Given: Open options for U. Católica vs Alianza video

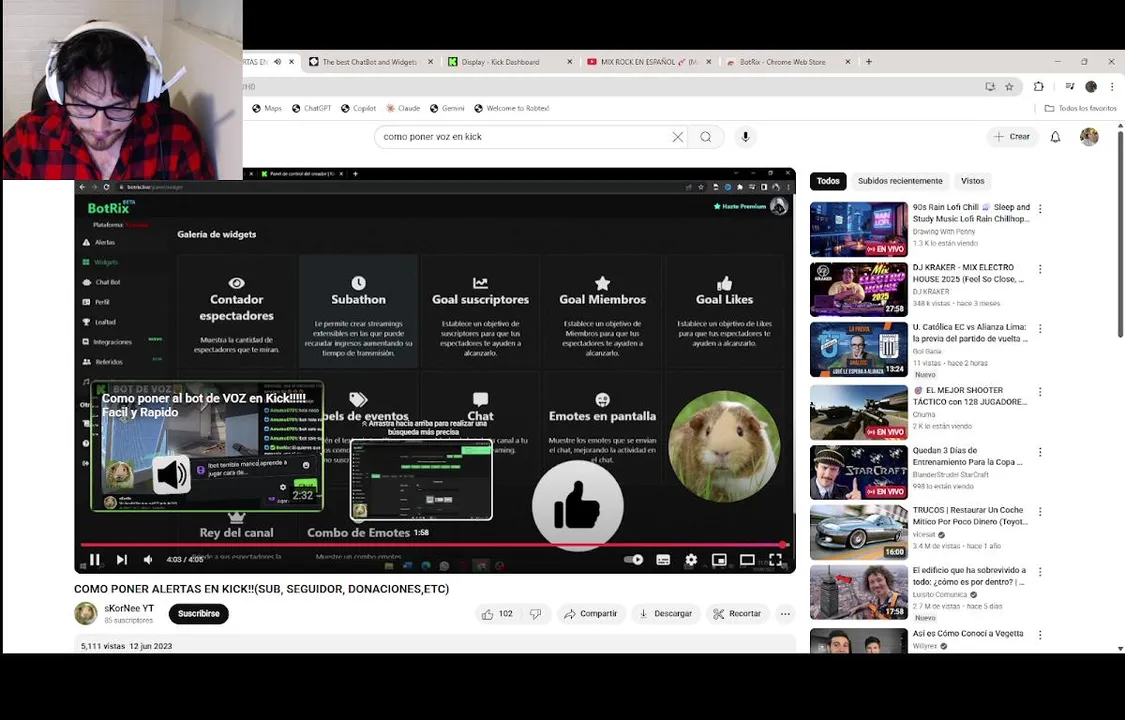Looking at the screenshot, I should (1040, 328).
